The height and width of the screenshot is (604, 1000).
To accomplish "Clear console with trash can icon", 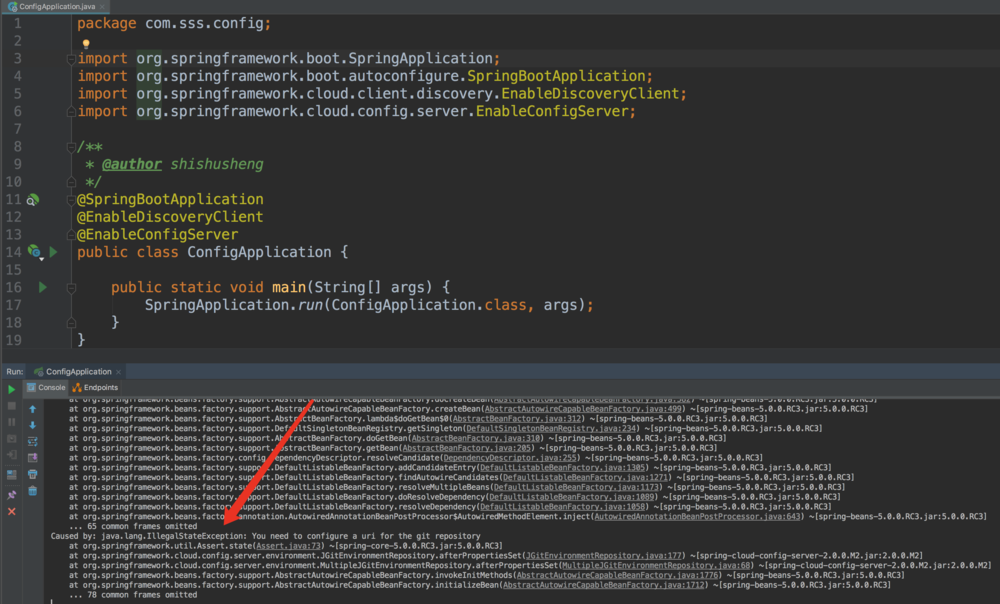I will pos(33,490).
